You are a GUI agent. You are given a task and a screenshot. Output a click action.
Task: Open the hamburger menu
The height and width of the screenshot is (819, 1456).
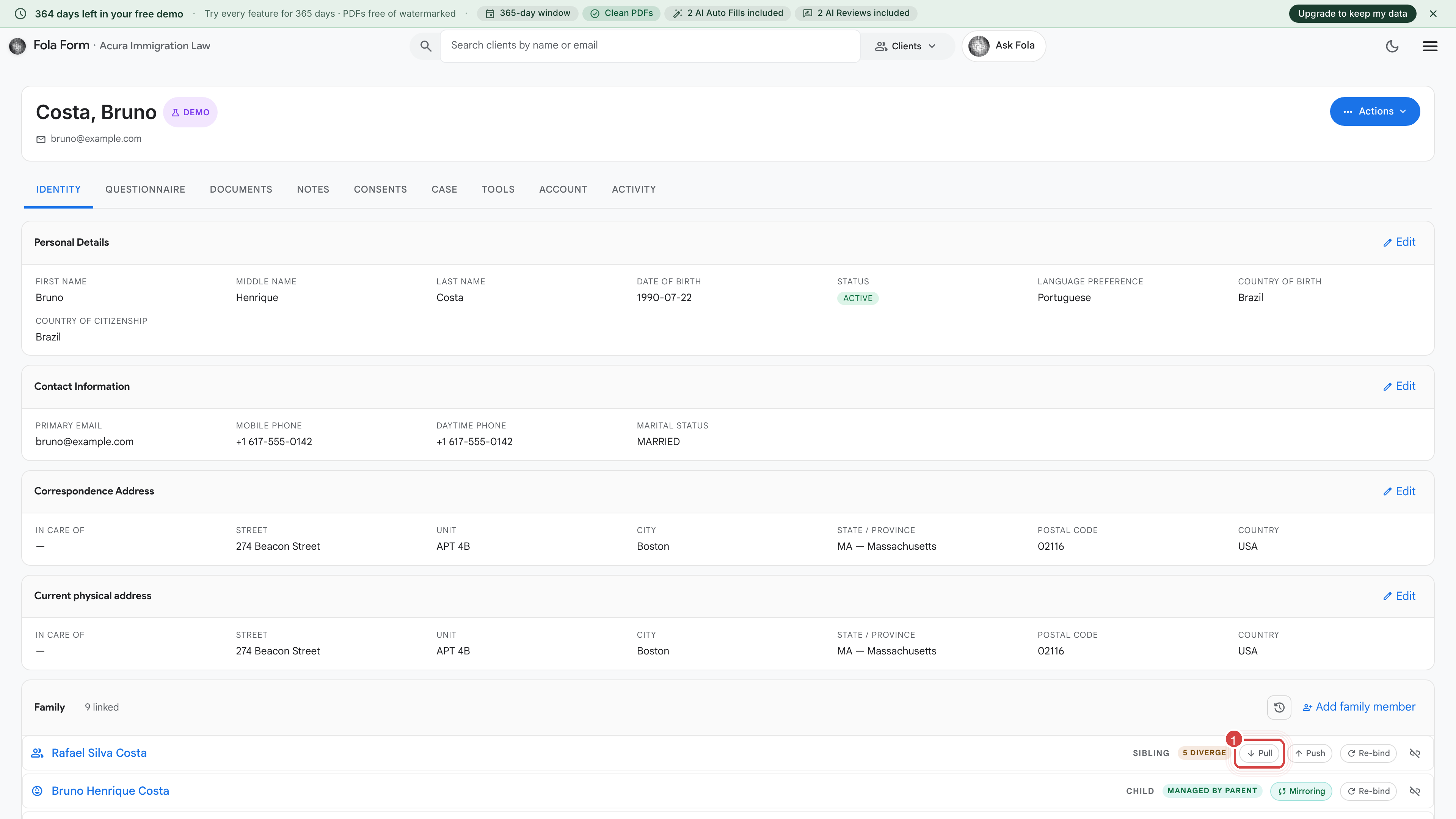pos(1430,46)
